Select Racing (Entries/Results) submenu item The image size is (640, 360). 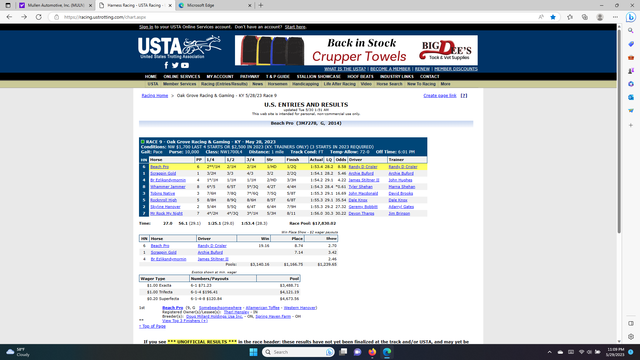[x=224, y=84]
